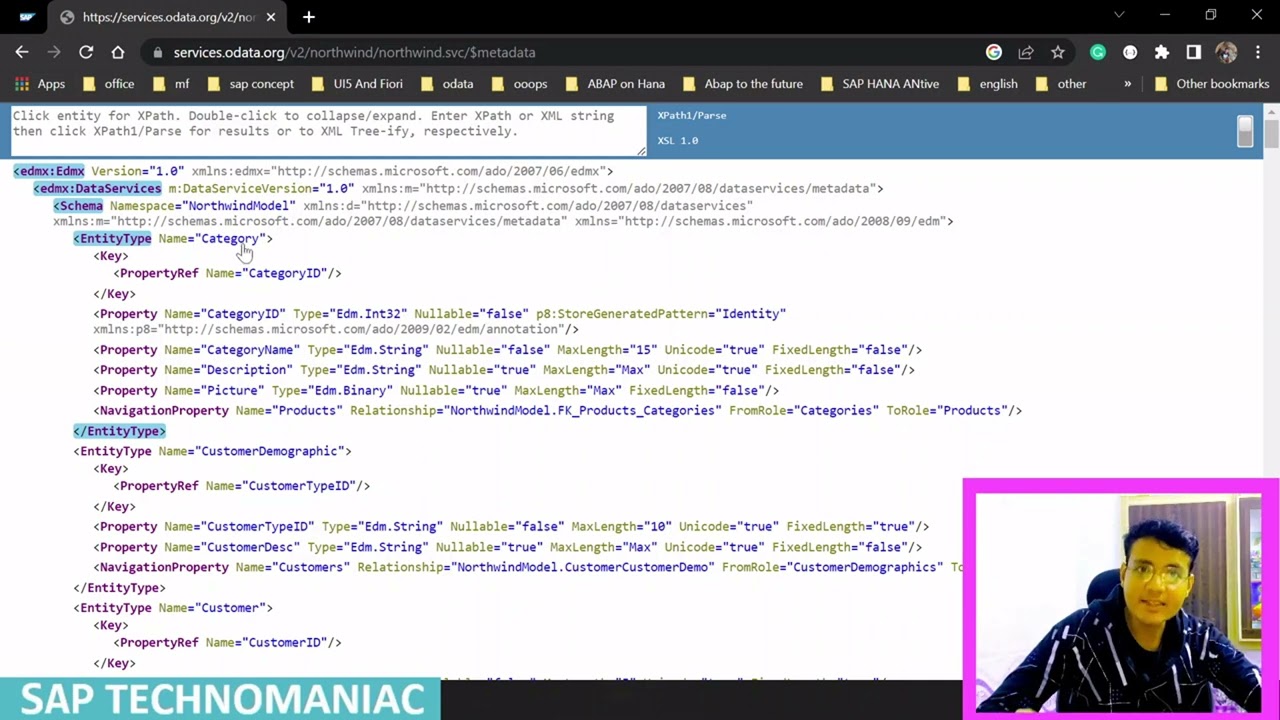Open the ABAP on Hana bookmarks folder
Screen dimensions: 1280x720
(x=615, y=84)
